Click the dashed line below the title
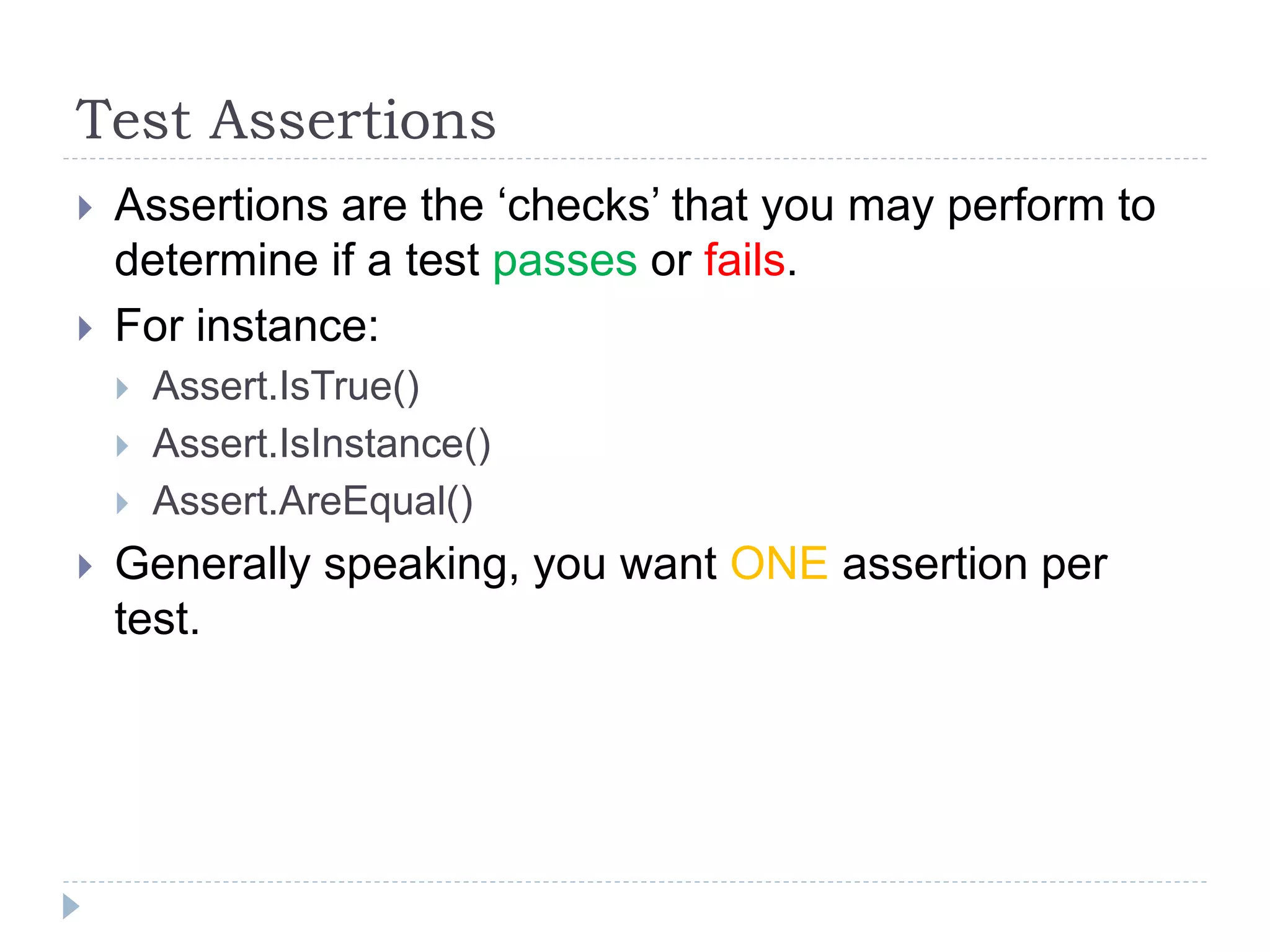Viewport: 1270px width, 952px height. (x=634, y=159)
